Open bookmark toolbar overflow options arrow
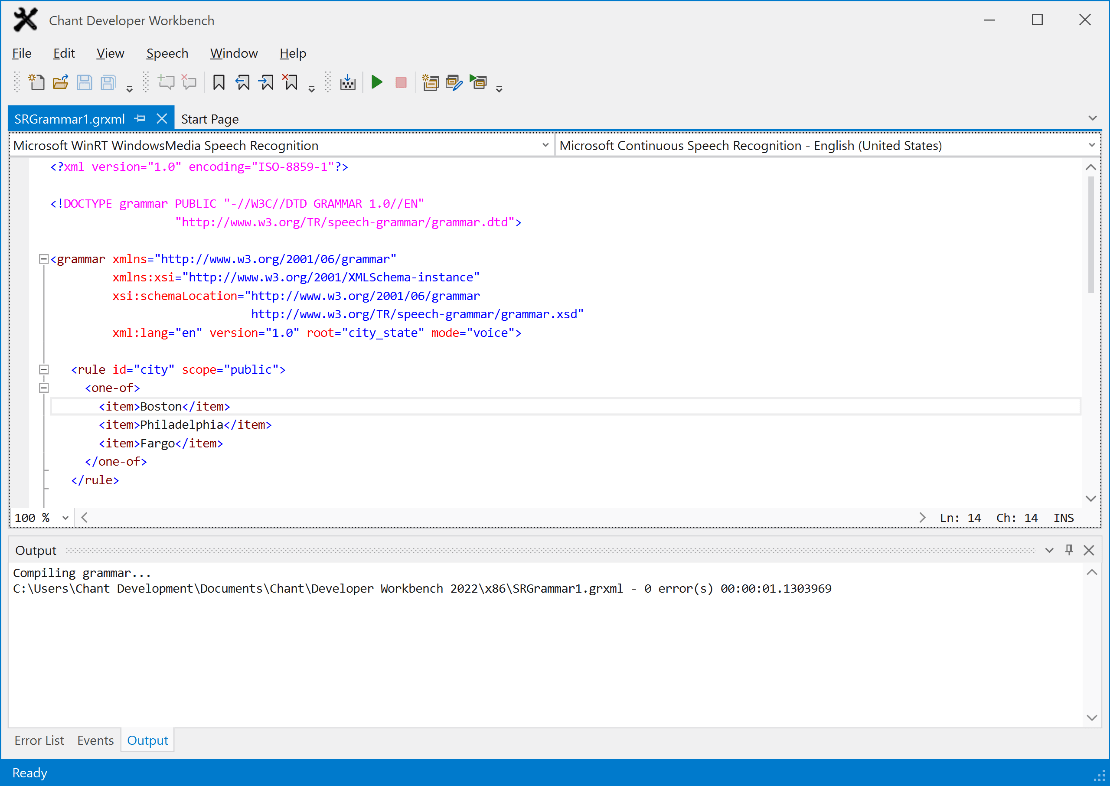 pyautogui.click(x=311, y=89)
